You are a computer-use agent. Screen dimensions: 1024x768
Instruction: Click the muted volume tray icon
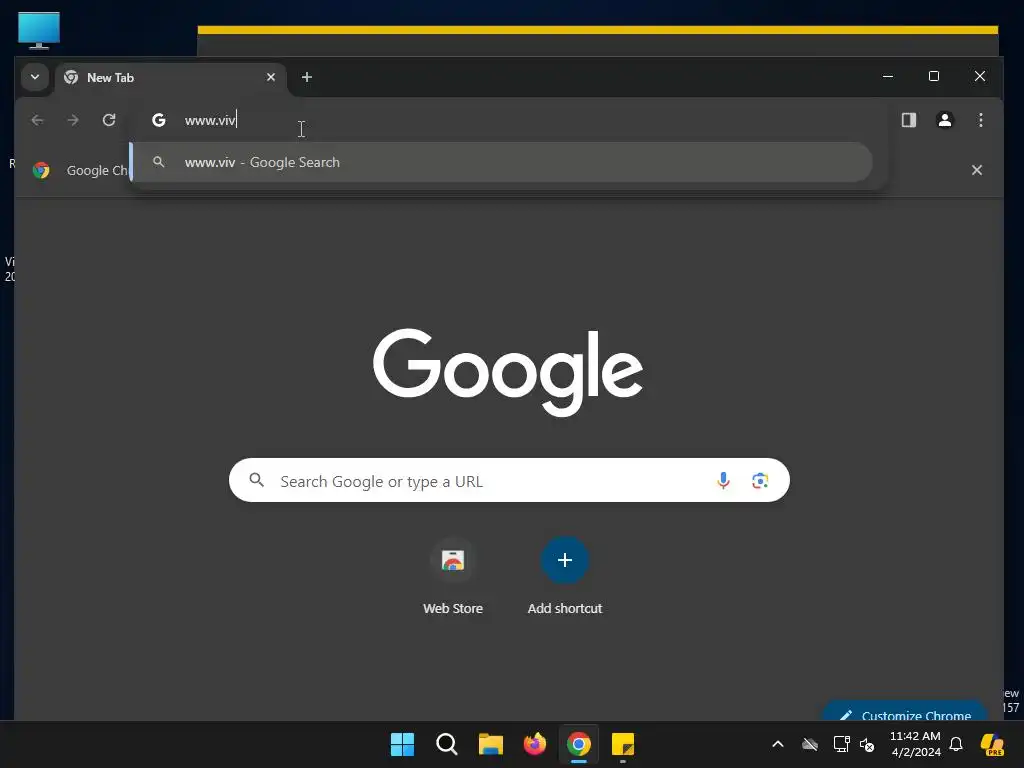click(x=867, y=744)
